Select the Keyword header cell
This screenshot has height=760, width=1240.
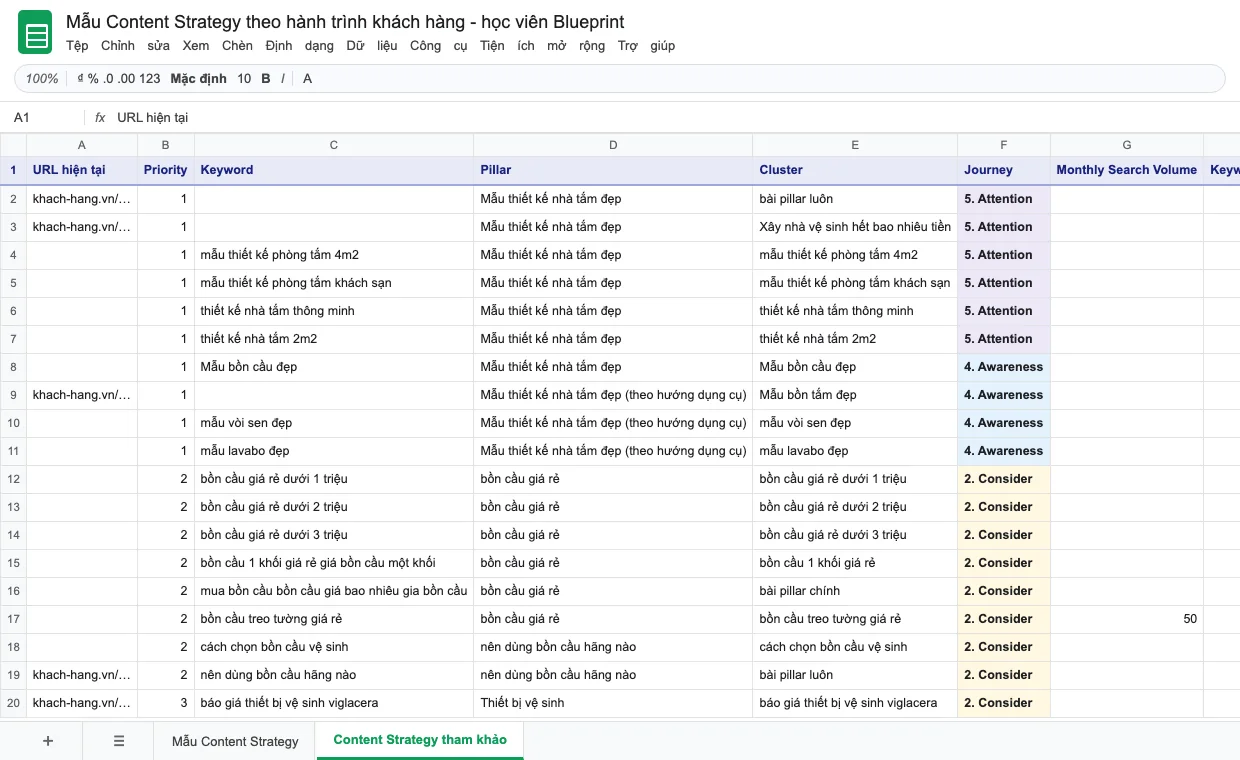click(334, 170)
